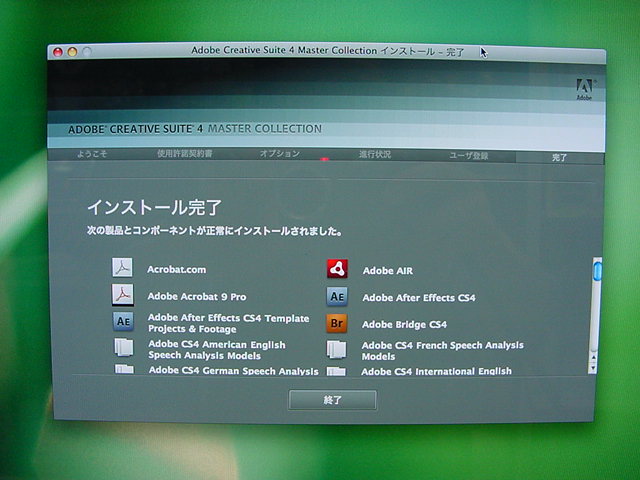Click the red Adobe AIR icon
Screen dimensions: 640x480
pyautogui.click(x=338, y=269)
